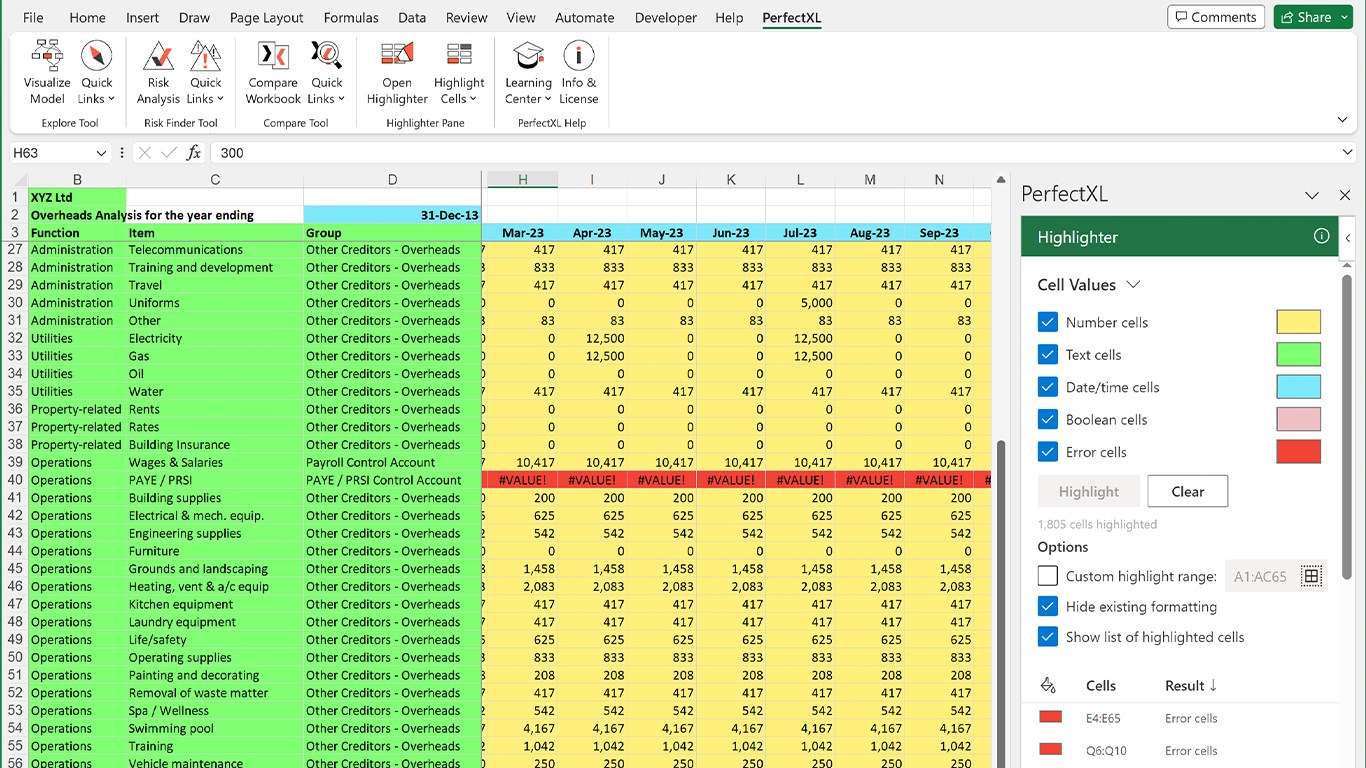
Task: Uncheck the Boolean cells checkbox
Action: click(1048, 419)
